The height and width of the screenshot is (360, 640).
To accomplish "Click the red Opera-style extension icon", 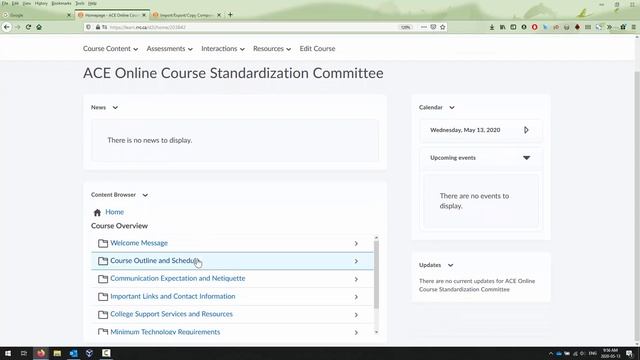I will [x=534, y=27].
